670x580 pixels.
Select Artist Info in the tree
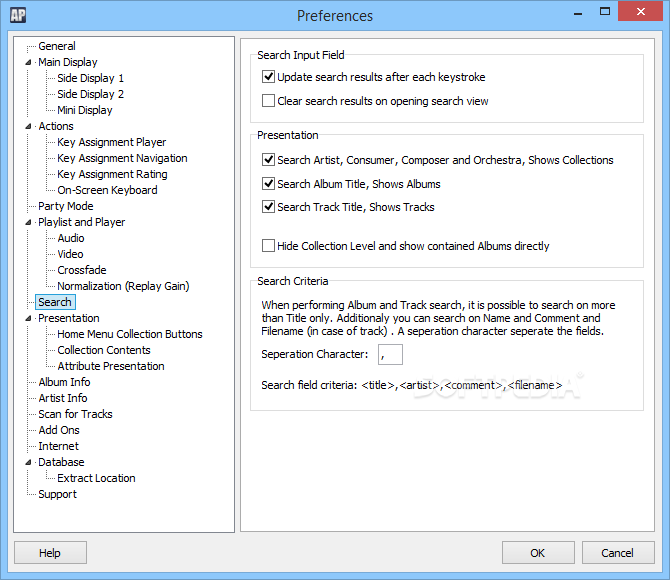tap(63, 398)
